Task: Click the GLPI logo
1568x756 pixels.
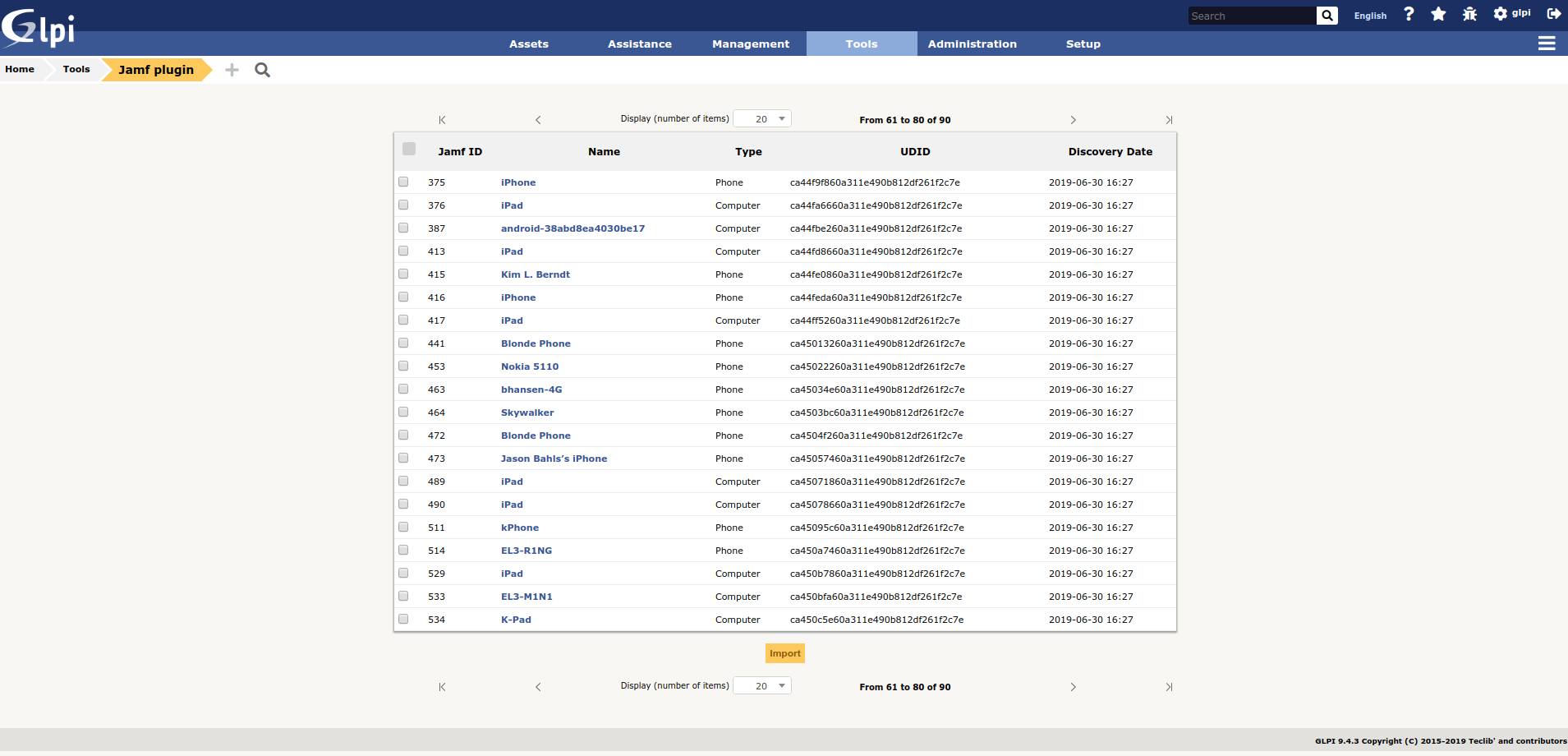Action: point(39,28)
